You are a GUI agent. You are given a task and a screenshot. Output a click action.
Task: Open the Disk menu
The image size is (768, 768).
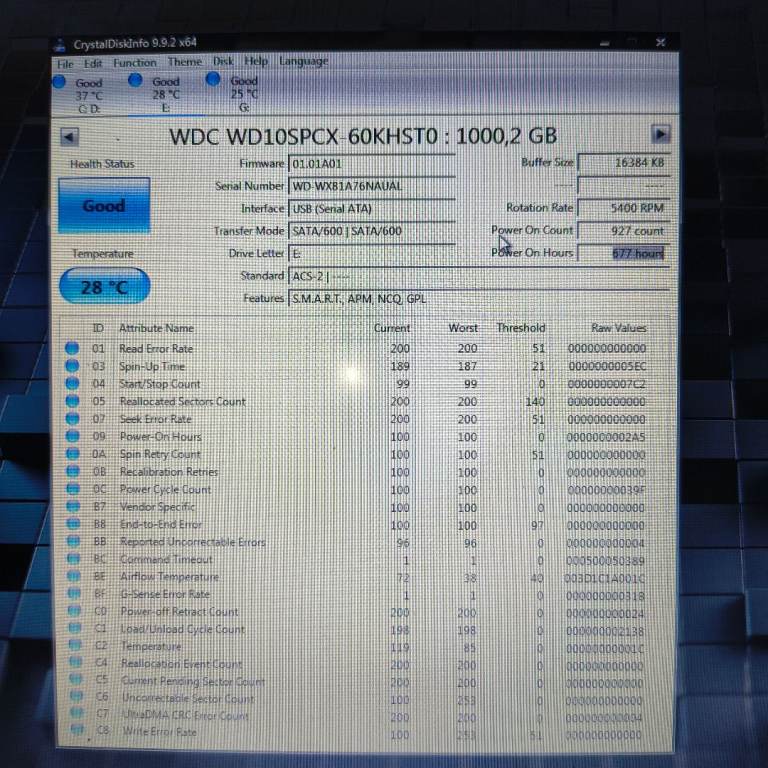tap(223, 61)
